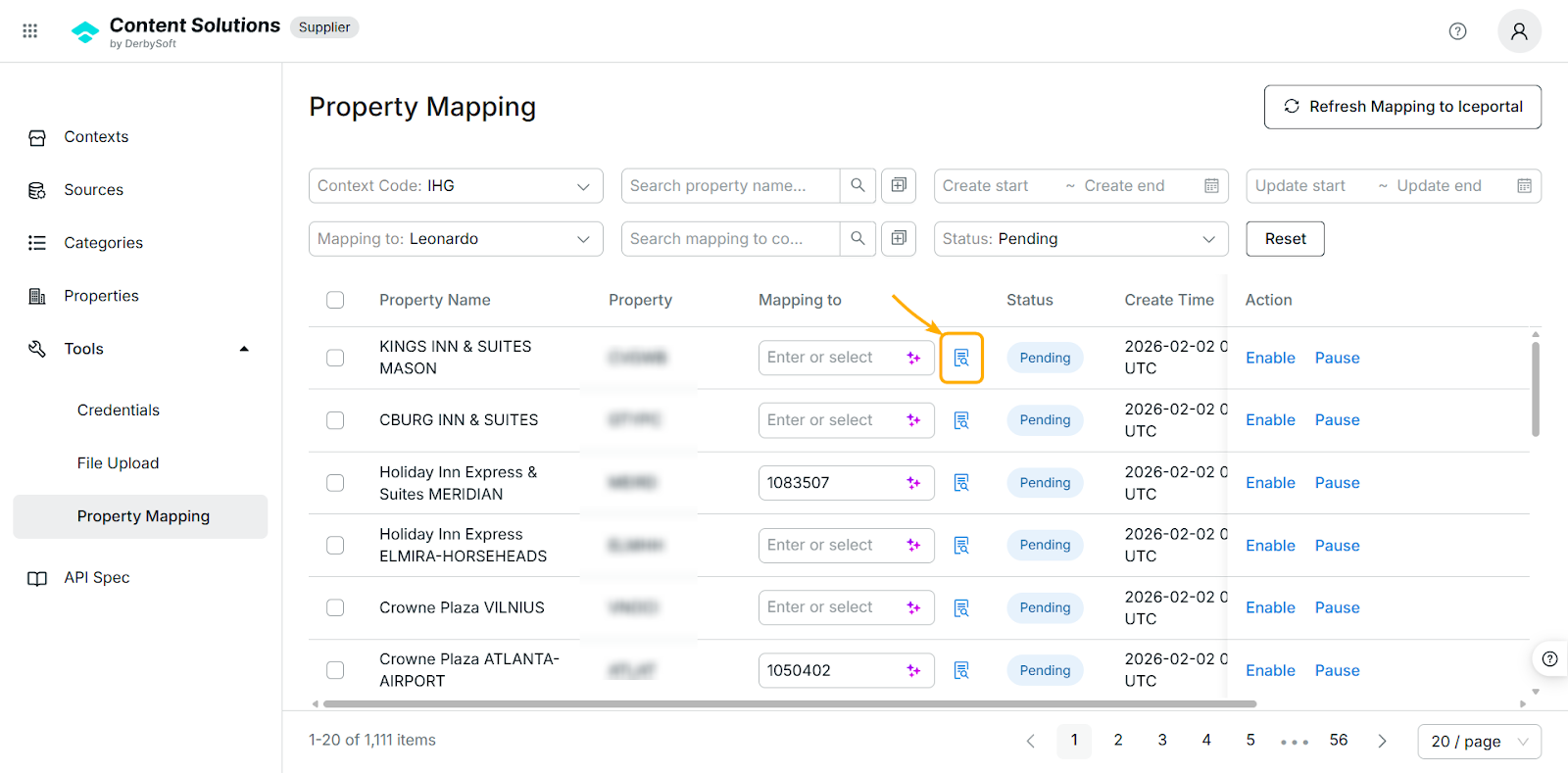This screenshot has width=1568, height=773.
Task: Open the Mapping to Leonardo dropdown
Action: (x=456, y=239)
